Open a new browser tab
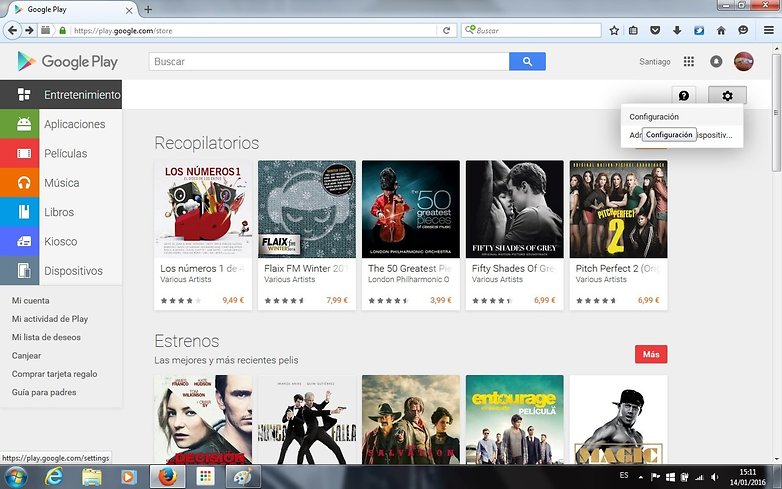This screenshot has width=782, height=489. pyautogui.click(x=148, y=9)
